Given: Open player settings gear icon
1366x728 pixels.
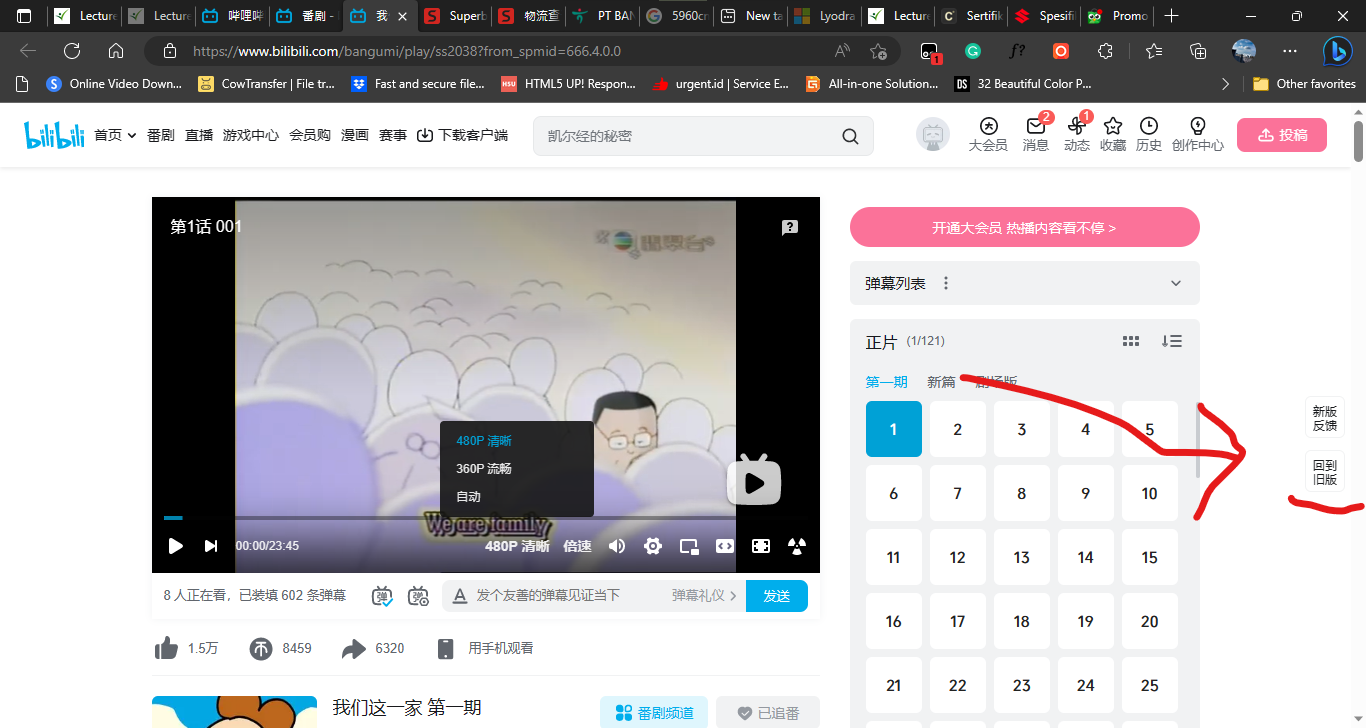Looking at the screenshot, I should [653, 546].
